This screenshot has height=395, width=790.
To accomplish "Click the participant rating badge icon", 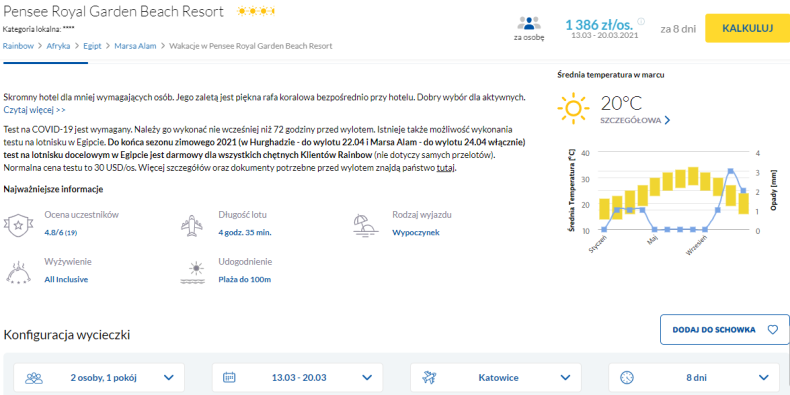I will click(18, 225).
